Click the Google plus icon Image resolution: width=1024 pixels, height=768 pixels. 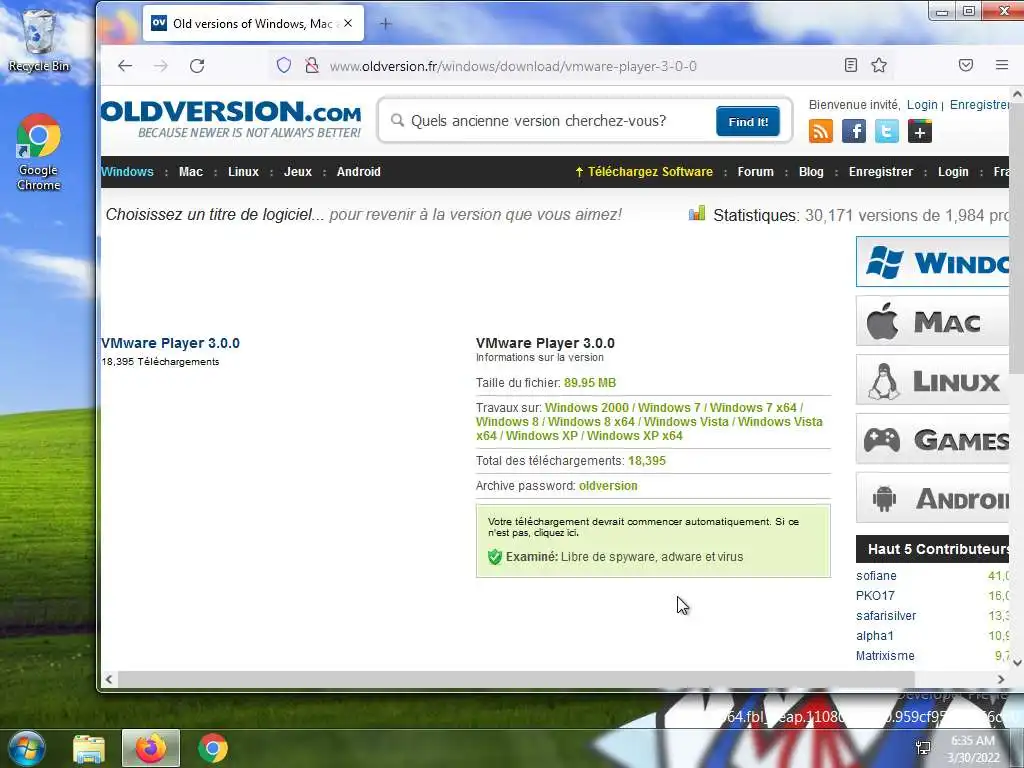920,131
